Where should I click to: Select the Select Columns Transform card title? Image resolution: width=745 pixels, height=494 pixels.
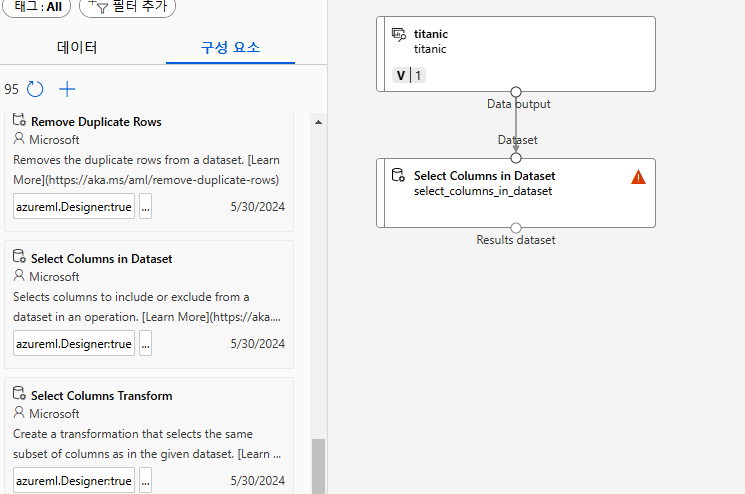(102, 396)
